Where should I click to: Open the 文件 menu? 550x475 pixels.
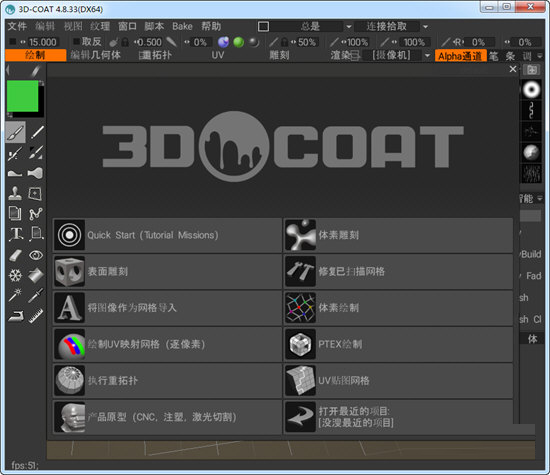coord(17,26)
